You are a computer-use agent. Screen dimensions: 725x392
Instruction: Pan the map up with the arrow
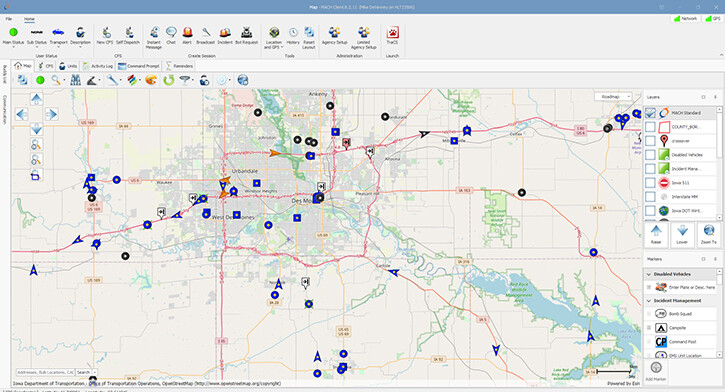pos(37,98)
